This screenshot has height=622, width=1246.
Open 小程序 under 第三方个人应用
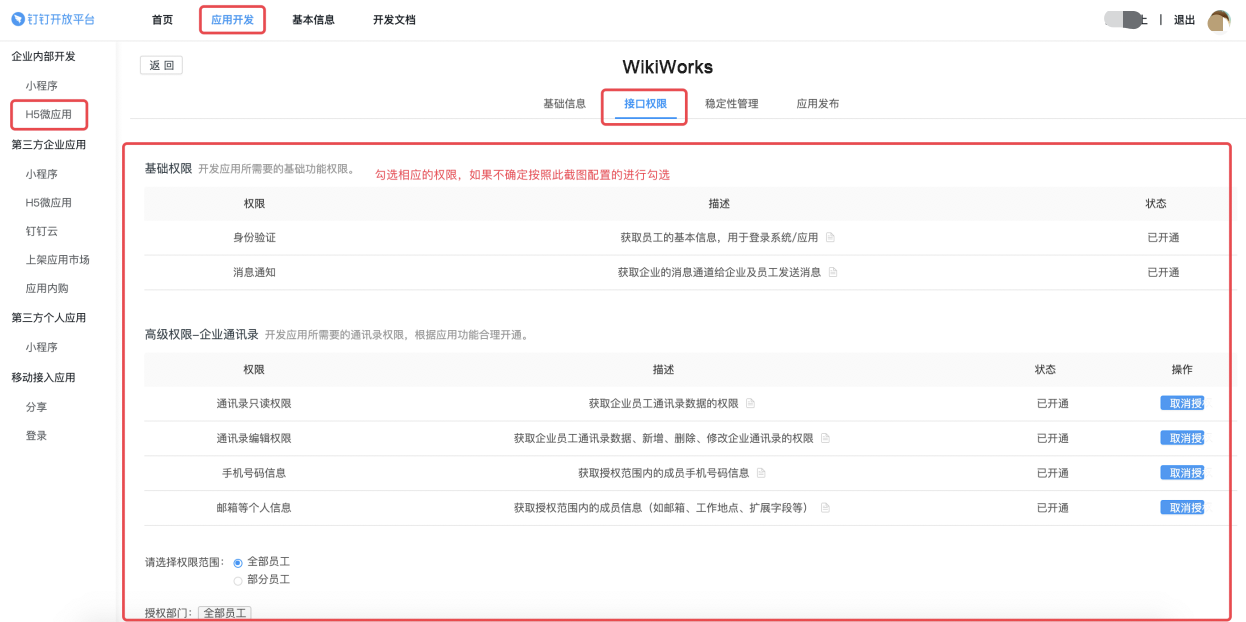pyautogui.click(x=42, y=348)
